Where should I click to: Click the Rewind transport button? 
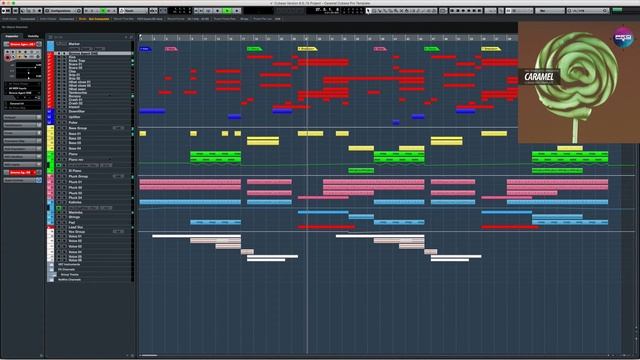coord(196,11)
